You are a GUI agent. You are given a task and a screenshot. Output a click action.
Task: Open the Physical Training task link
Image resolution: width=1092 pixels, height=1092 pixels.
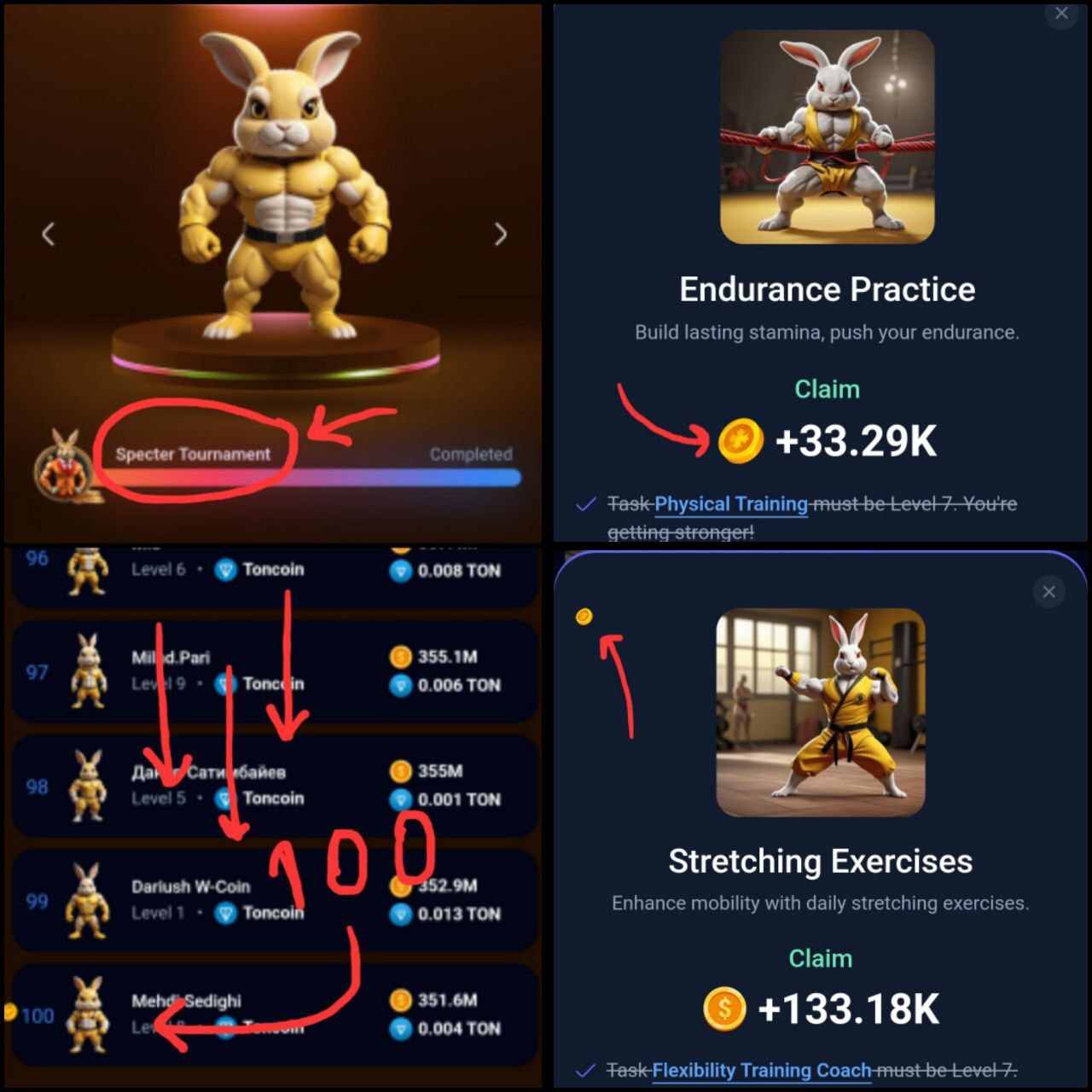tap(731, 504)
